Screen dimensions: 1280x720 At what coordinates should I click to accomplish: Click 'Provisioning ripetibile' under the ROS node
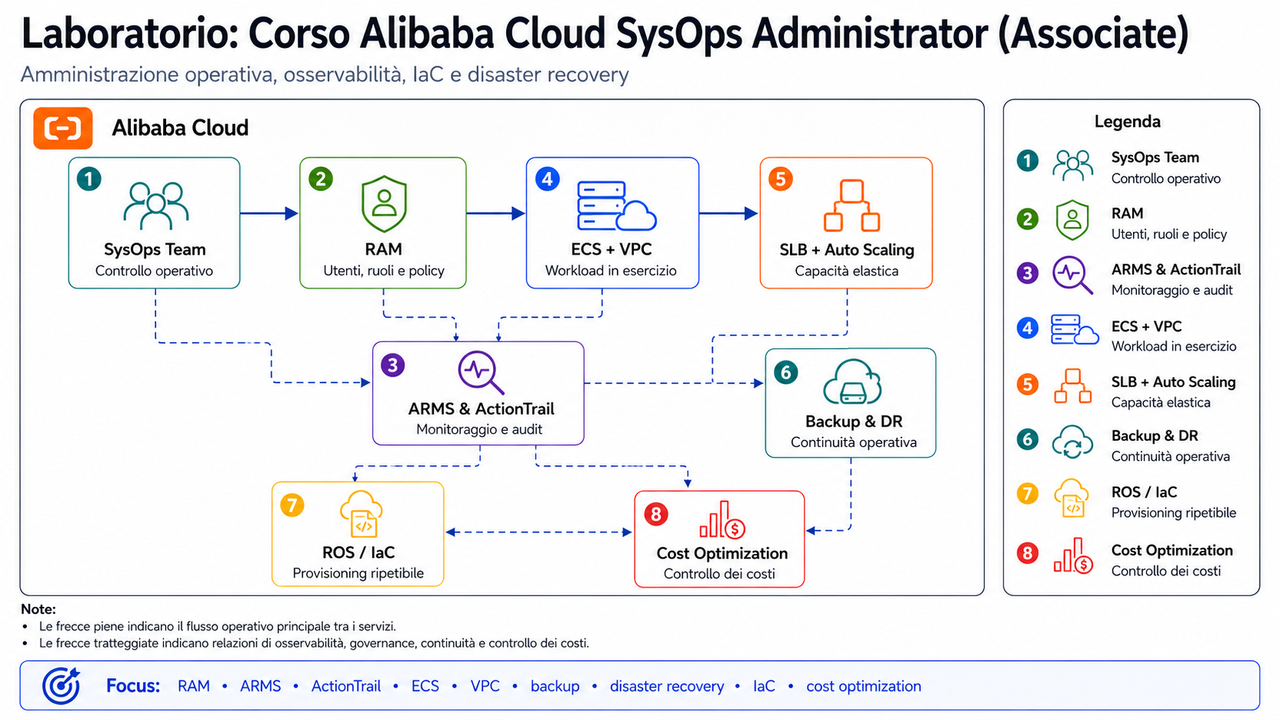click(x=359, y=574)
